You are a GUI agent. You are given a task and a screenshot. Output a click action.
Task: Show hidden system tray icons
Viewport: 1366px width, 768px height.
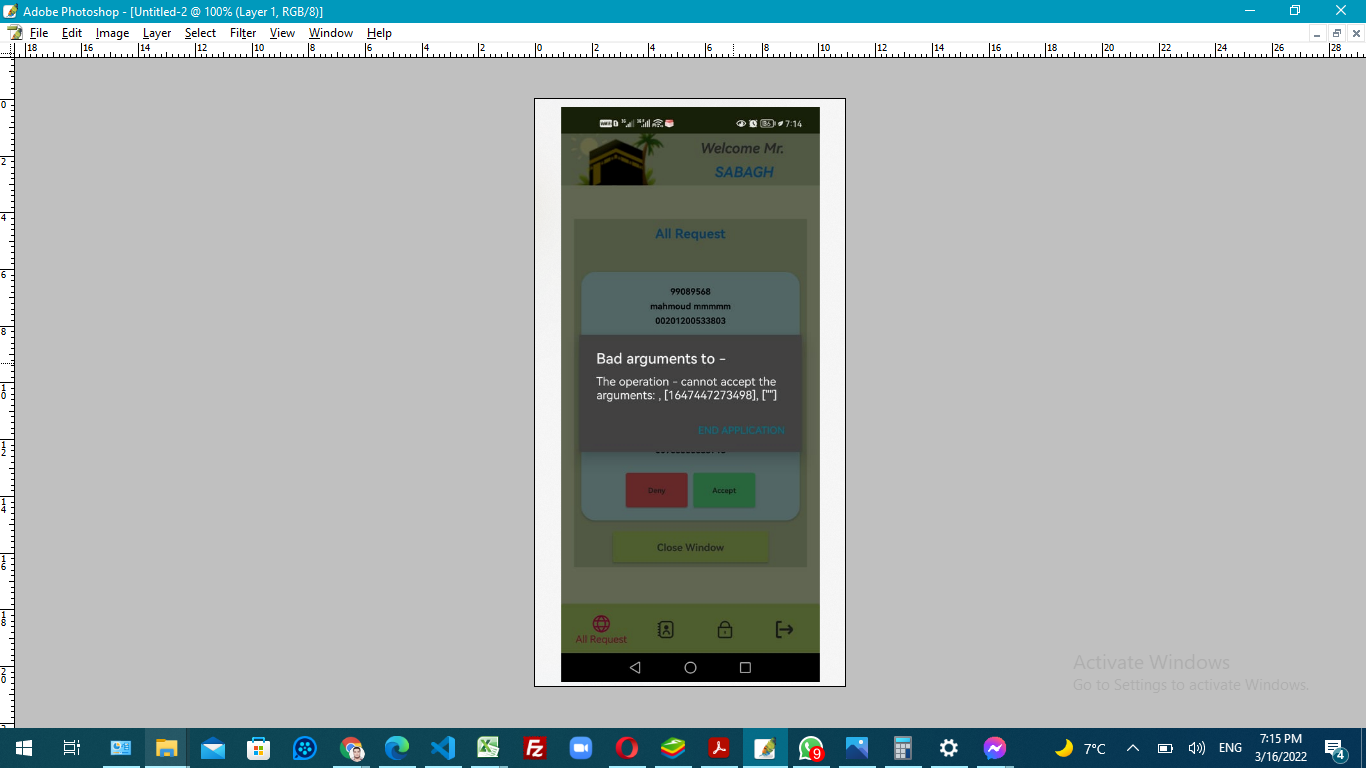1133,748
